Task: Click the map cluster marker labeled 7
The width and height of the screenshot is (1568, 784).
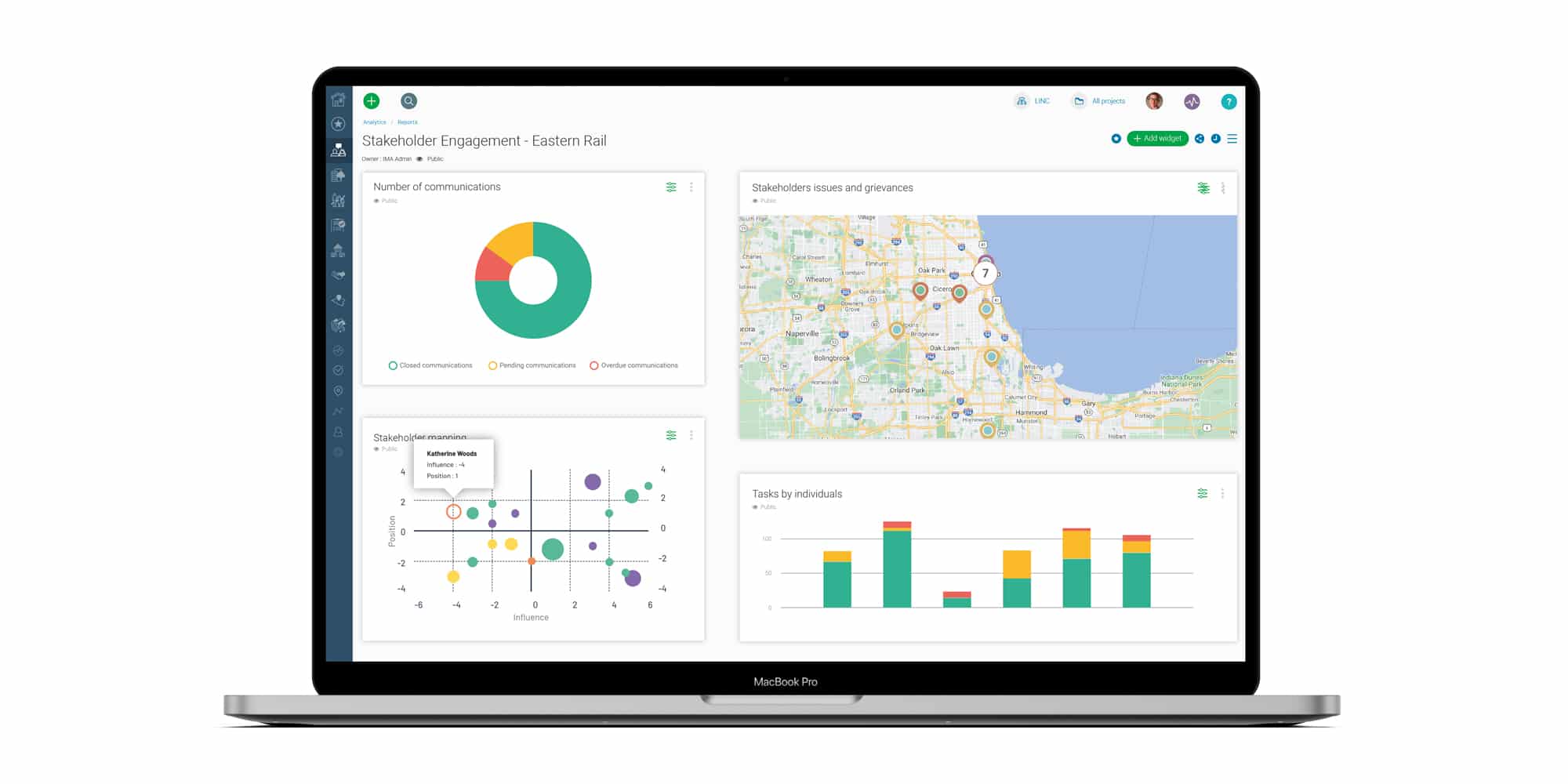Action: point(985,274)
